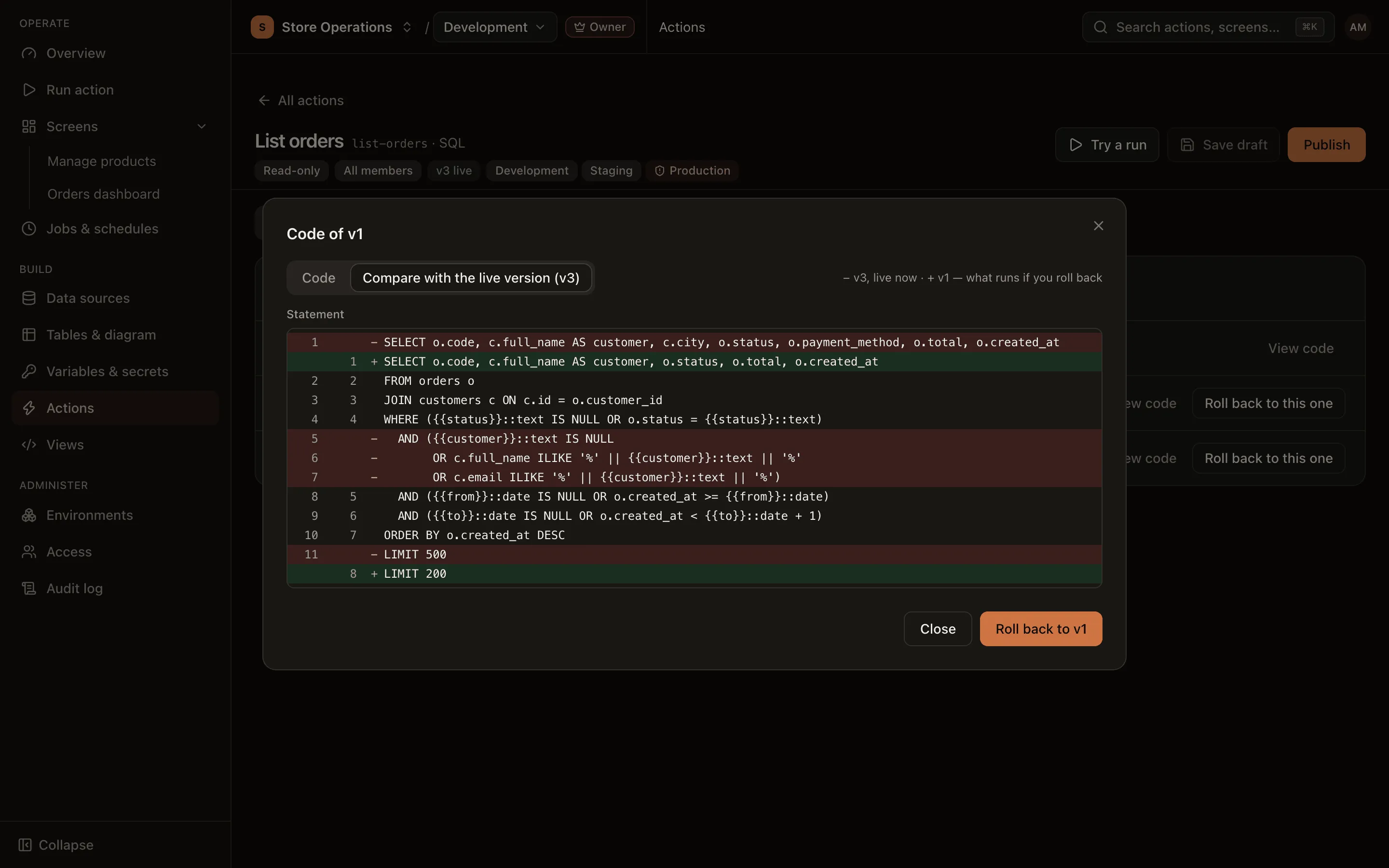
Task: Click the Access people icon
Action: coord(29,552)
